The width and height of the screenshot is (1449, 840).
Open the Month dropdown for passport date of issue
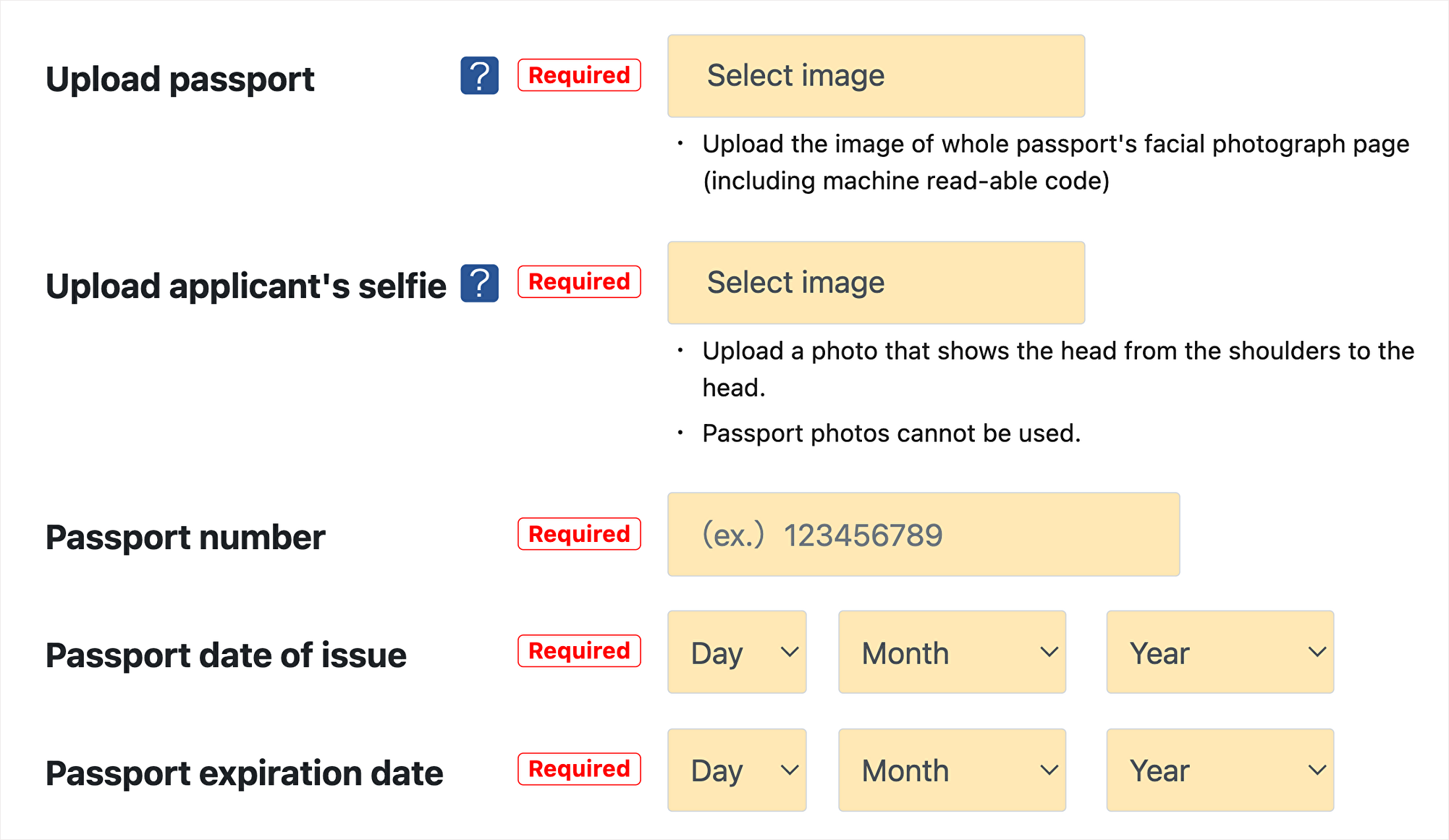coord(951,652)
